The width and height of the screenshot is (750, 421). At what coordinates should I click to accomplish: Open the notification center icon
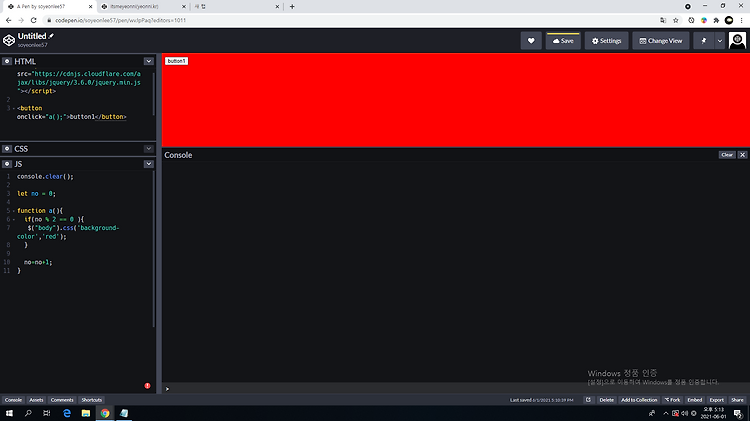point(739,413)
